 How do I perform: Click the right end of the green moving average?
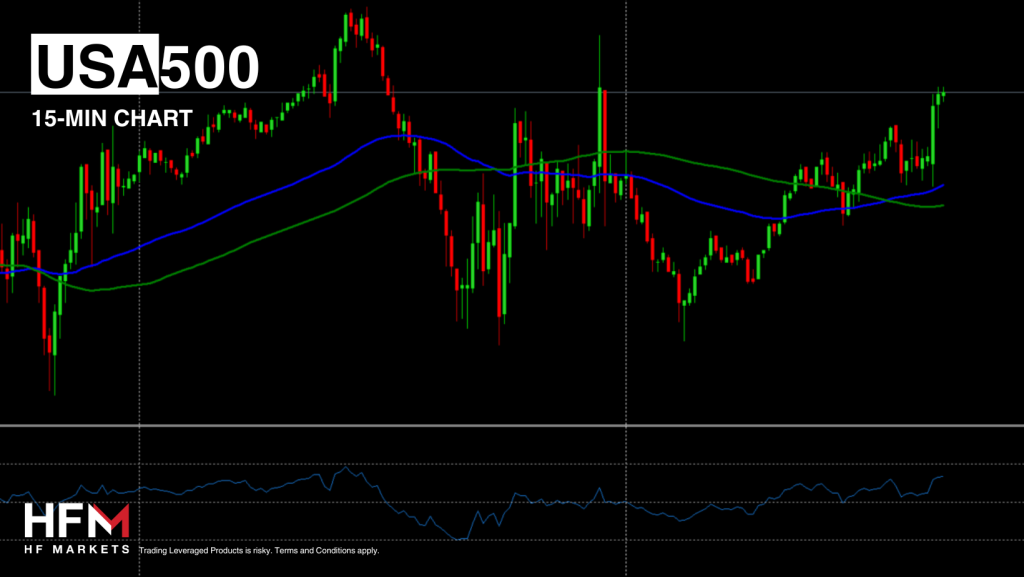tap(942, 205)
